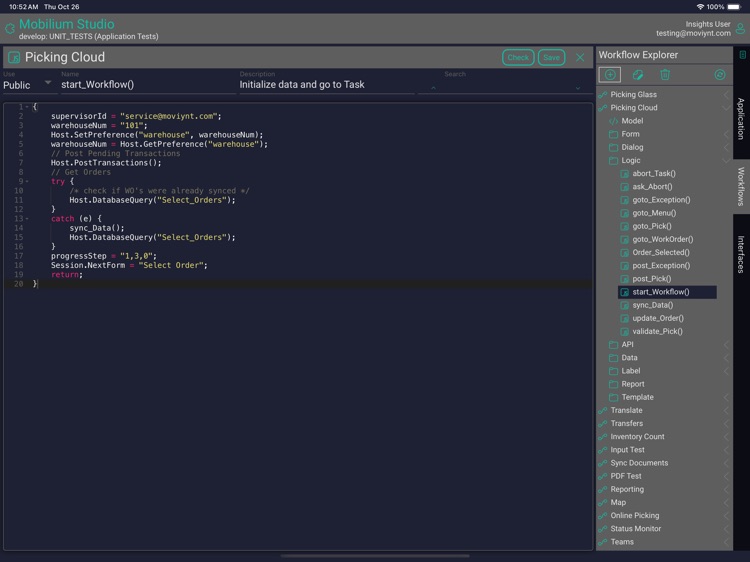This screenshot has width=750, height=562.
Task: Click the Picking Cloud script icon in editor header
Action: coord(14,57)
